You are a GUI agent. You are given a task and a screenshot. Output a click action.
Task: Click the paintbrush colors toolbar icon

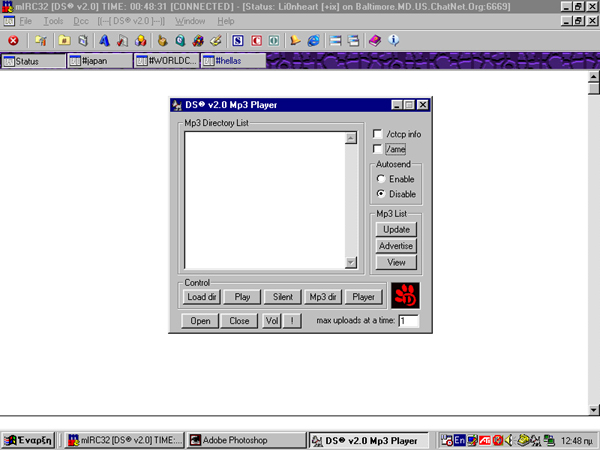pos(215,41)
